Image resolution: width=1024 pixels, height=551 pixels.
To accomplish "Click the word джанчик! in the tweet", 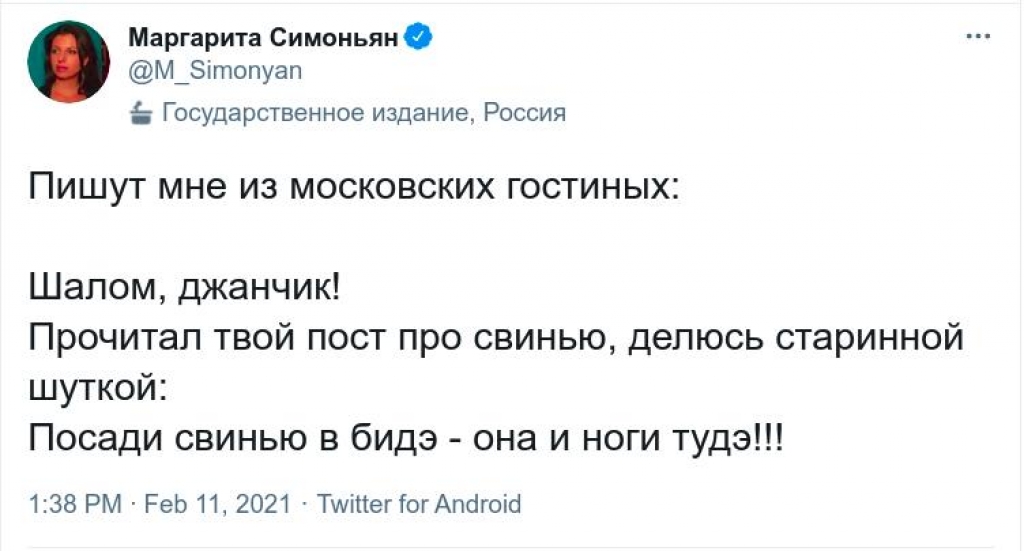I will pos(259,288).
